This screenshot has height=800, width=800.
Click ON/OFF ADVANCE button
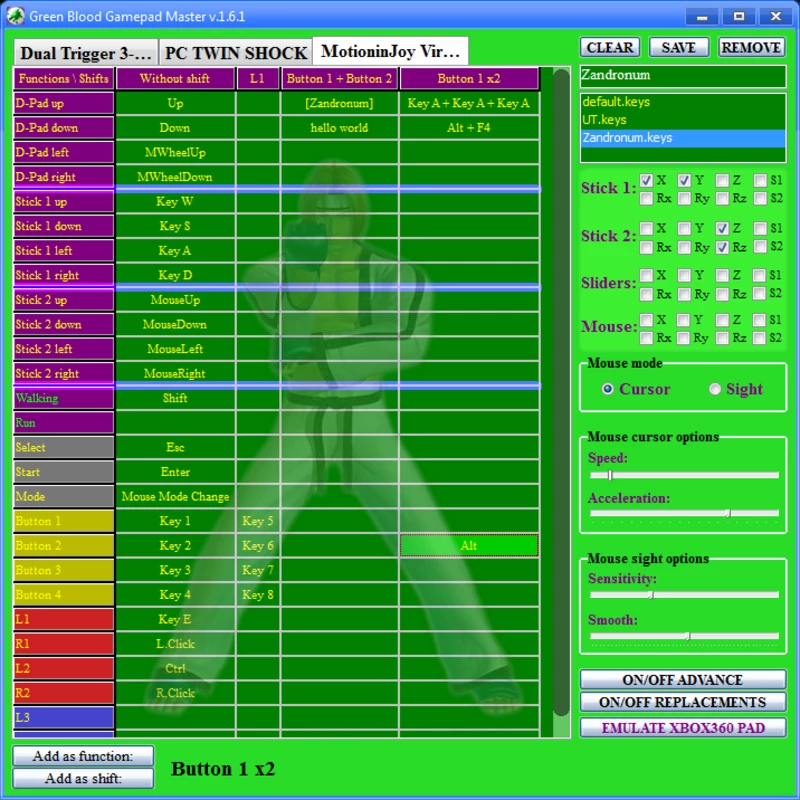click(683, 680)
